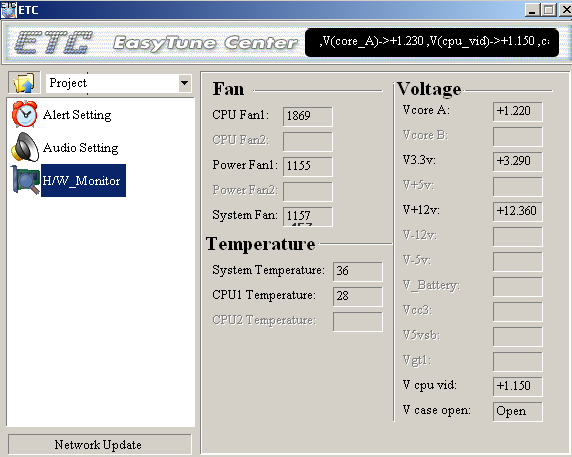572x457 pixels.
Task: Click the ETC dotted logo in banner
Action: (x=53, y=43)
